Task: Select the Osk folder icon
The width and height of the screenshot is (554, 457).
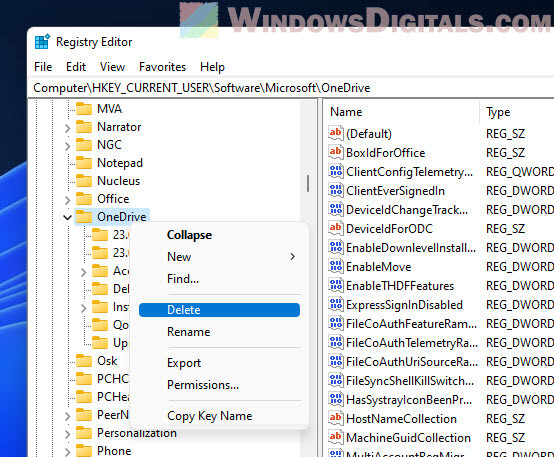Action: click(84, 361)
